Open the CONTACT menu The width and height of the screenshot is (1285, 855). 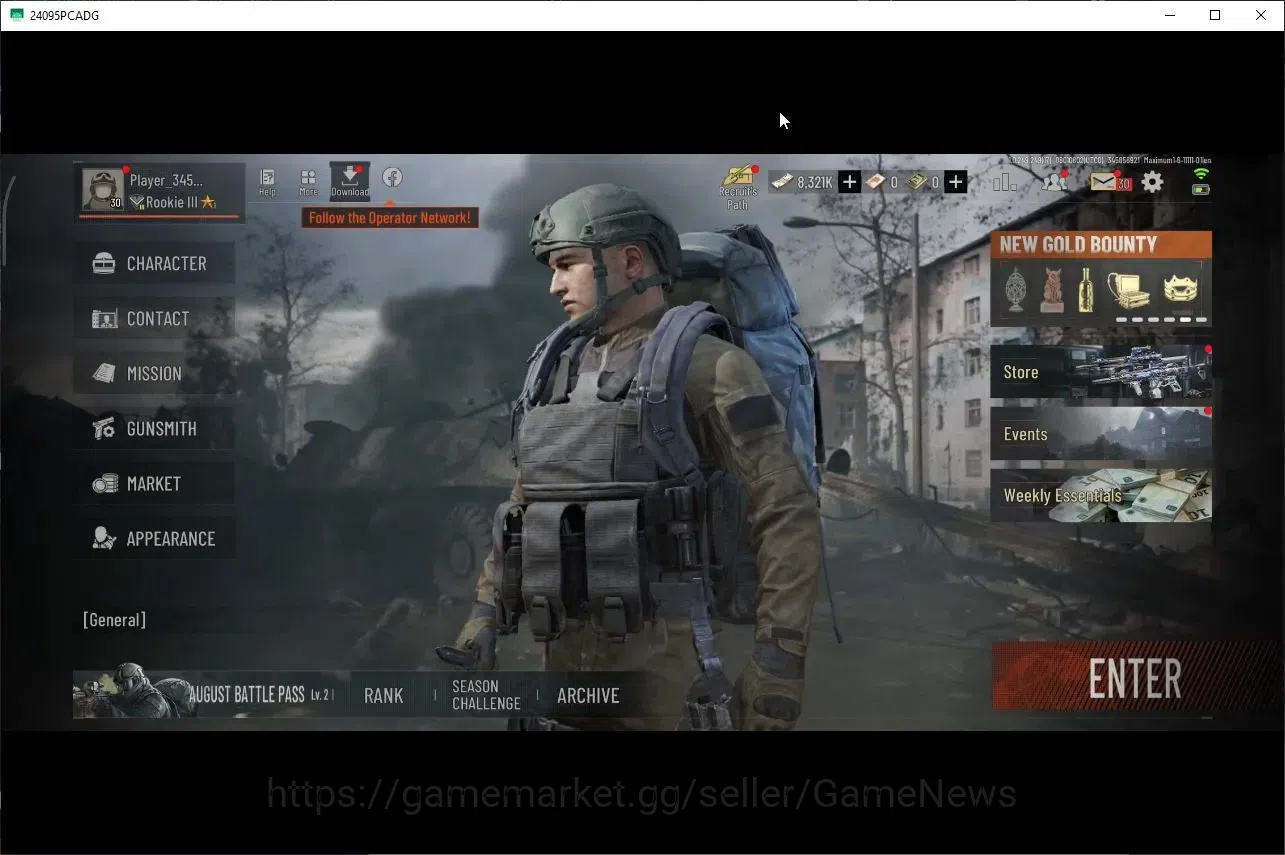coord(154,319)
